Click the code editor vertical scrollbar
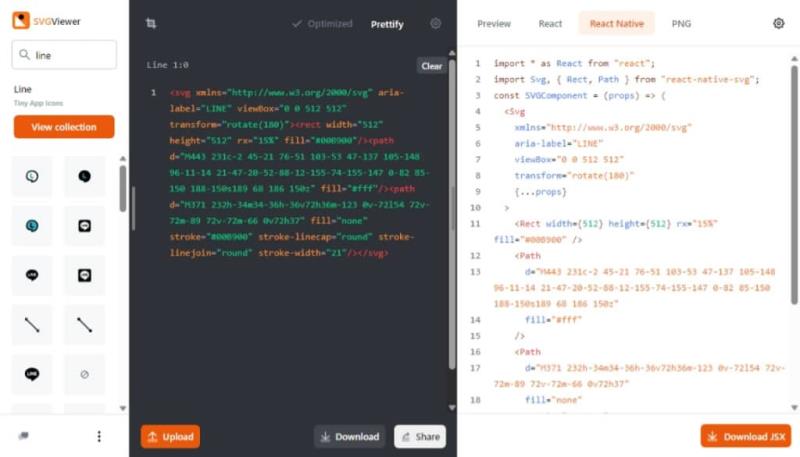This screenshot has width=800, height=457. click(x=452, y=214)
